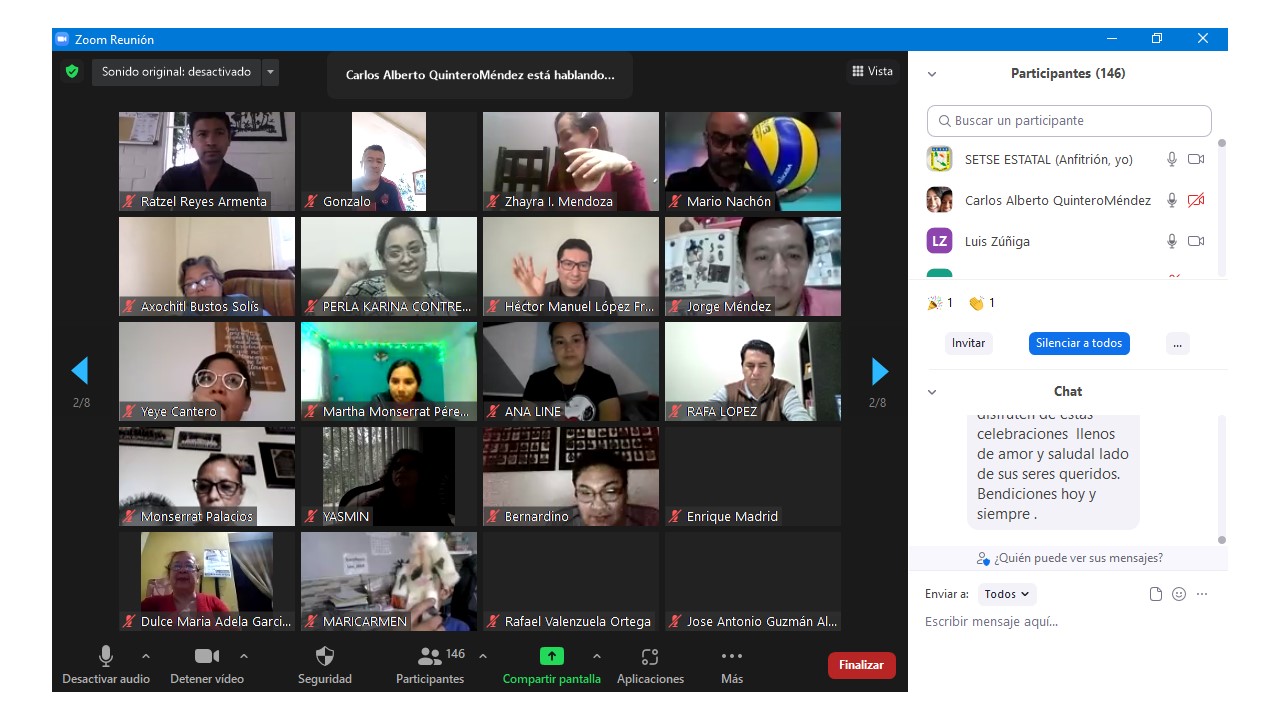
Task: Open chat message three-dots options menu
Action: (1202, 594)
